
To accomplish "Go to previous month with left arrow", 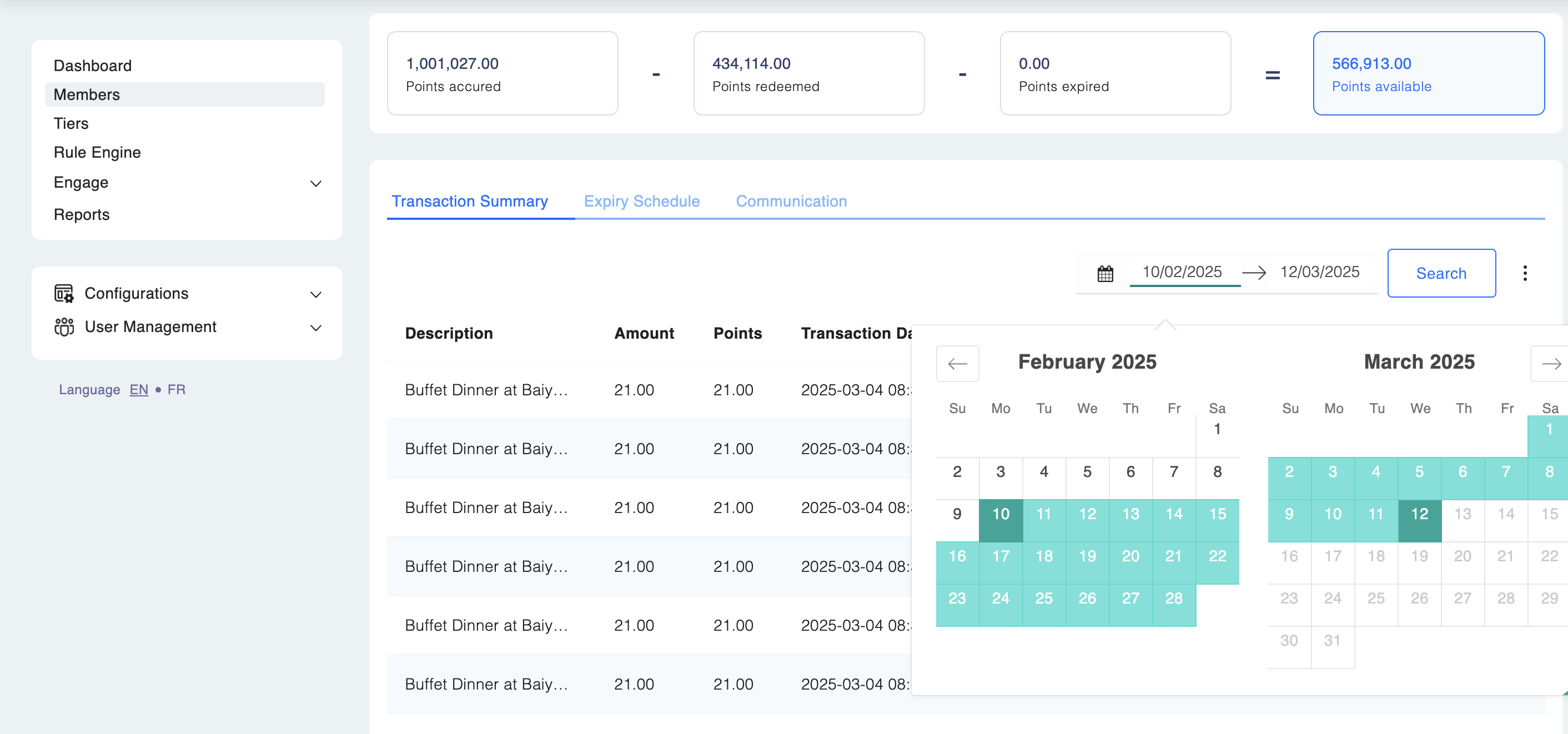I will (x=957, y=363).
